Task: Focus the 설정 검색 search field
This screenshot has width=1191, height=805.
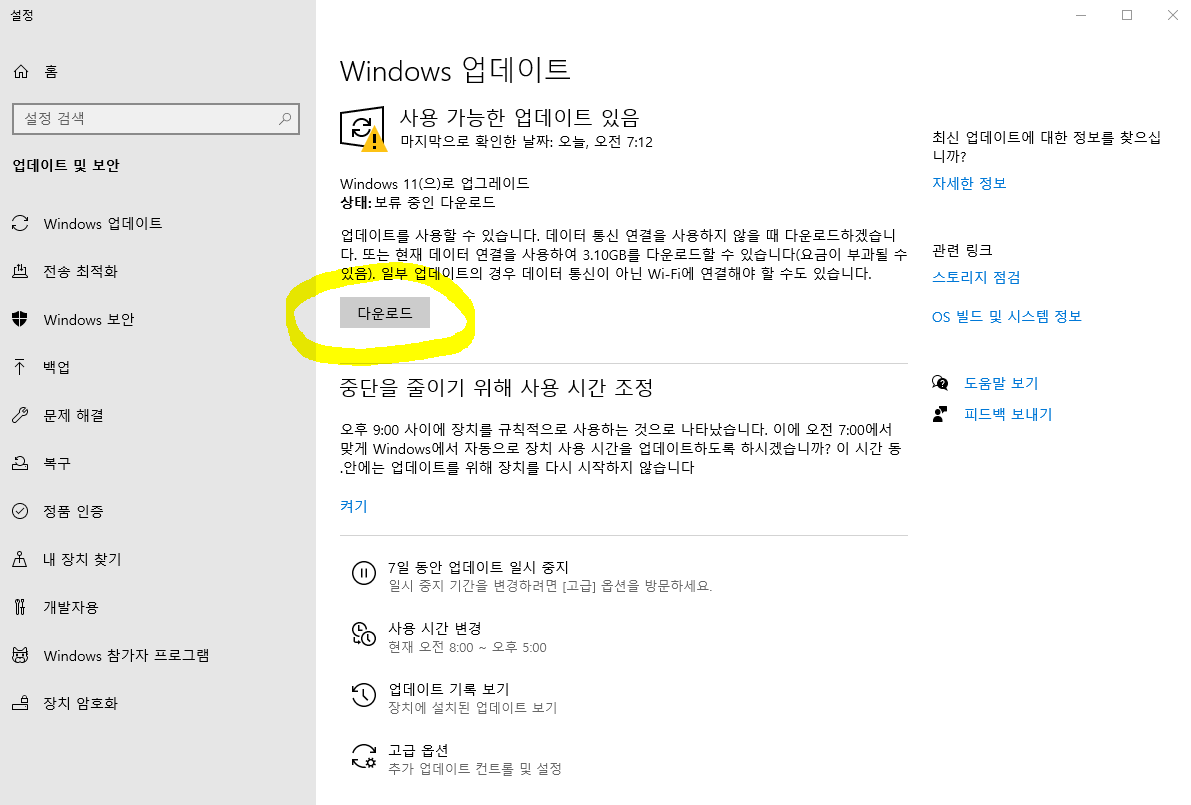Action: pyautogui.click(x=156, y=118)
